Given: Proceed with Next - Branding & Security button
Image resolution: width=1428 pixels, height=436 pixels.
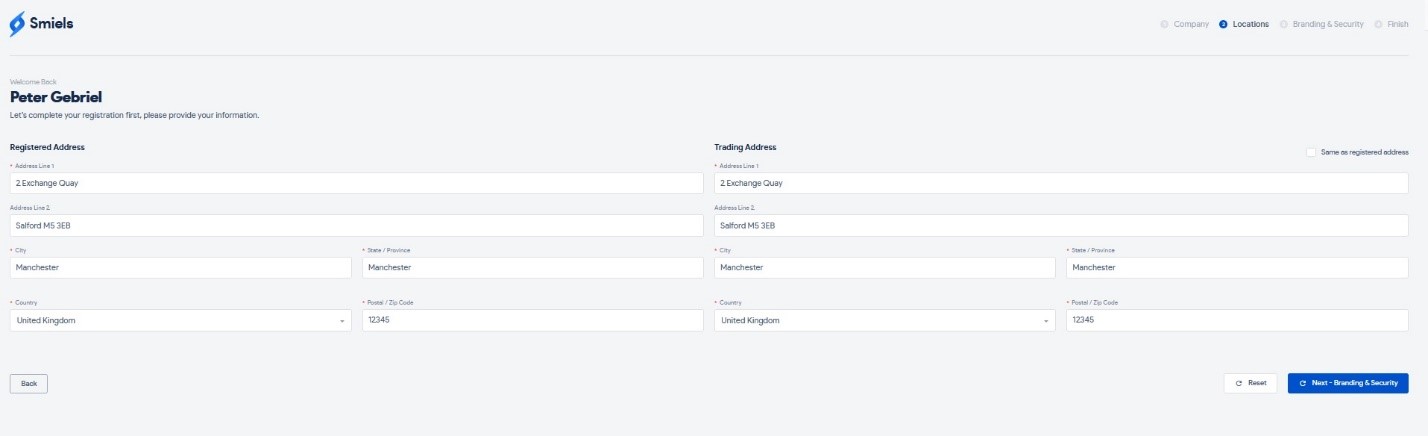Looking at the screenshot, I should pos(1348,383).
